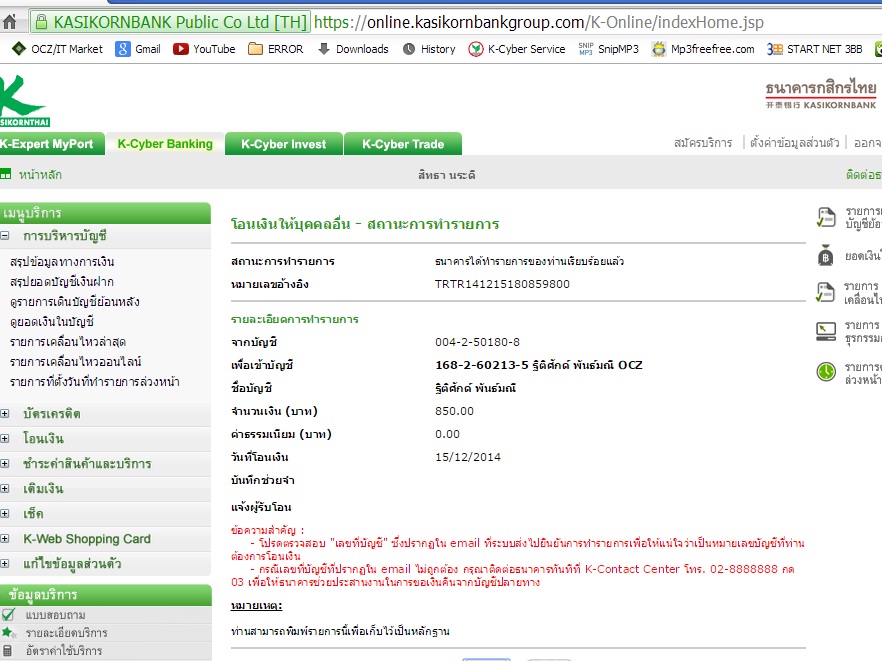The image size is (882, 661).
Task: Switch to the K-Cyber Trade tab
Action: pos(403,143)
